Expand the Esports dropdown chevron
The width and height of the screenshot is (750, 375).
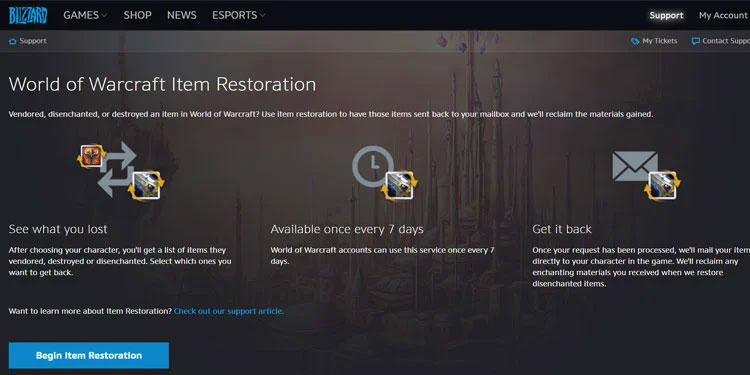pos(262,16)
